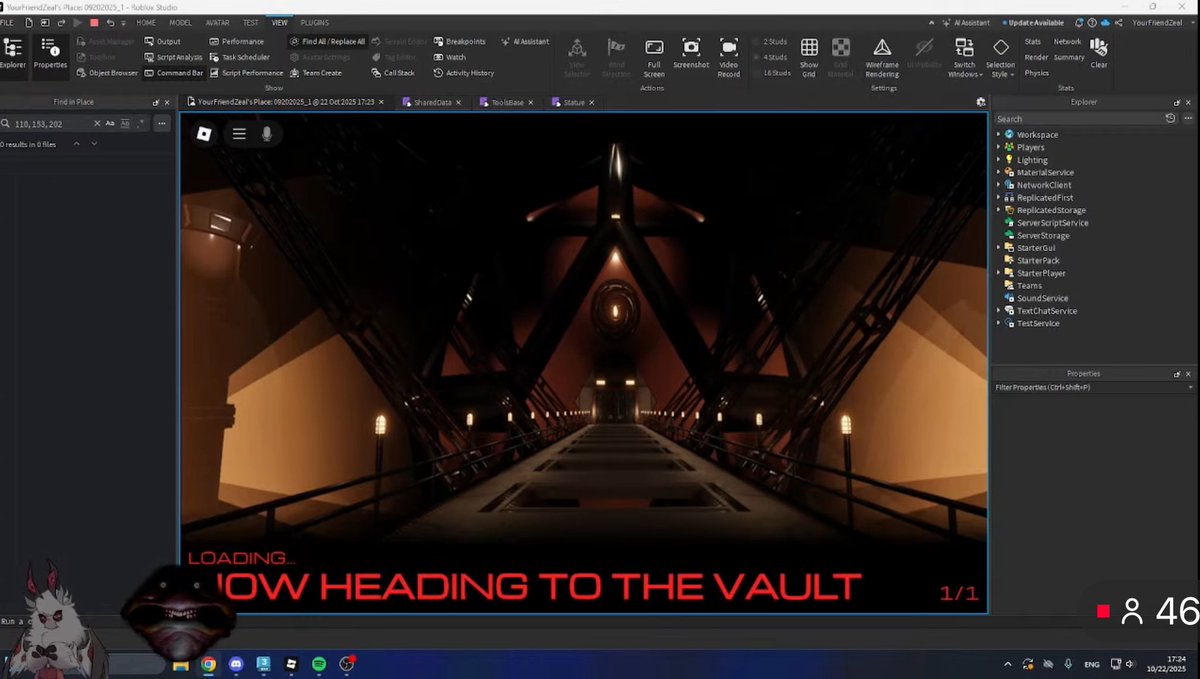This screenshot has width=1200, height=679.
Task: Open the Explorer panel from the ribbon
Action: click(x=13, y=54)
